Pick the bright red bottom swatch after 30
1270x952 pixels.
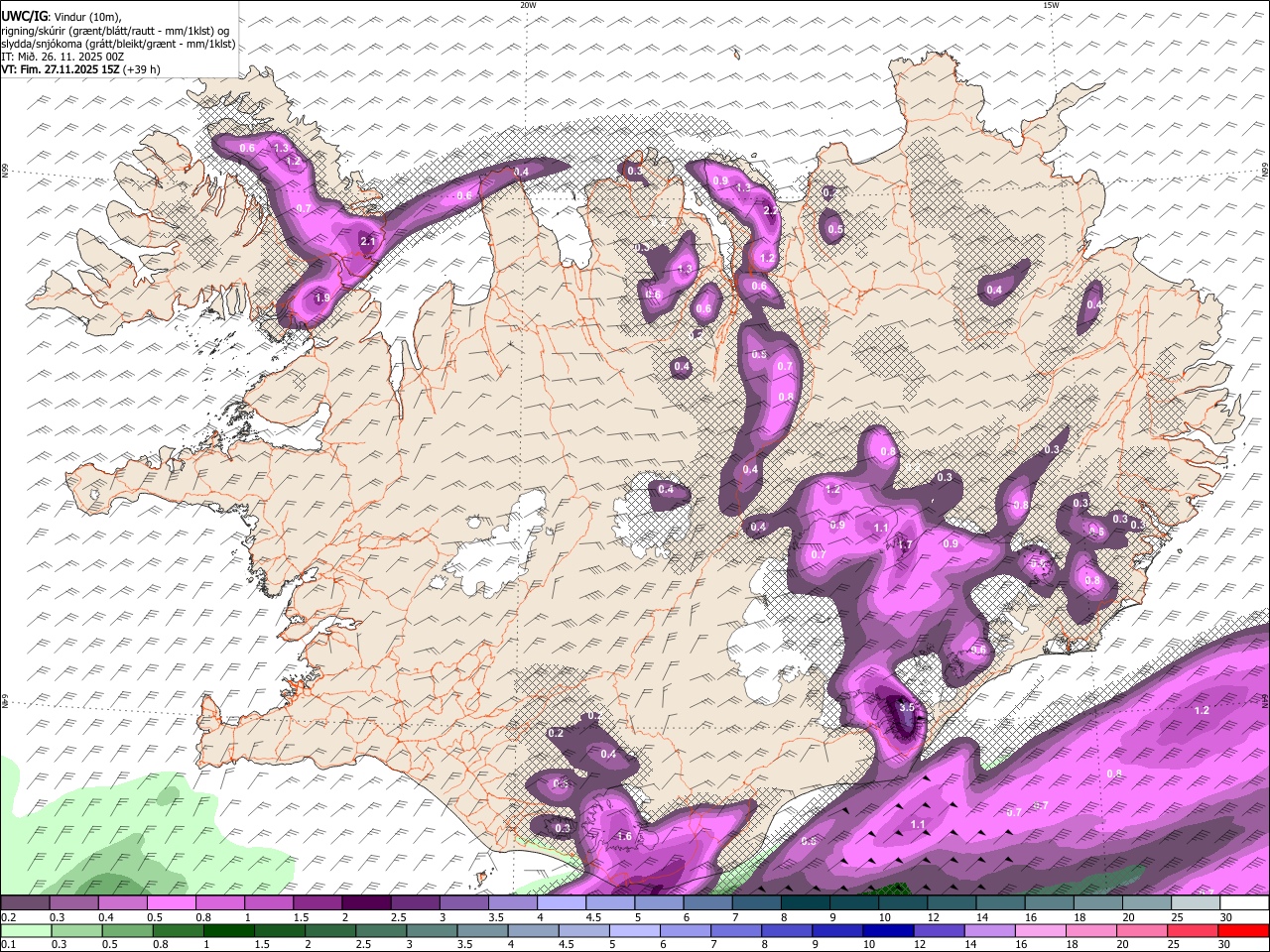1245,930
